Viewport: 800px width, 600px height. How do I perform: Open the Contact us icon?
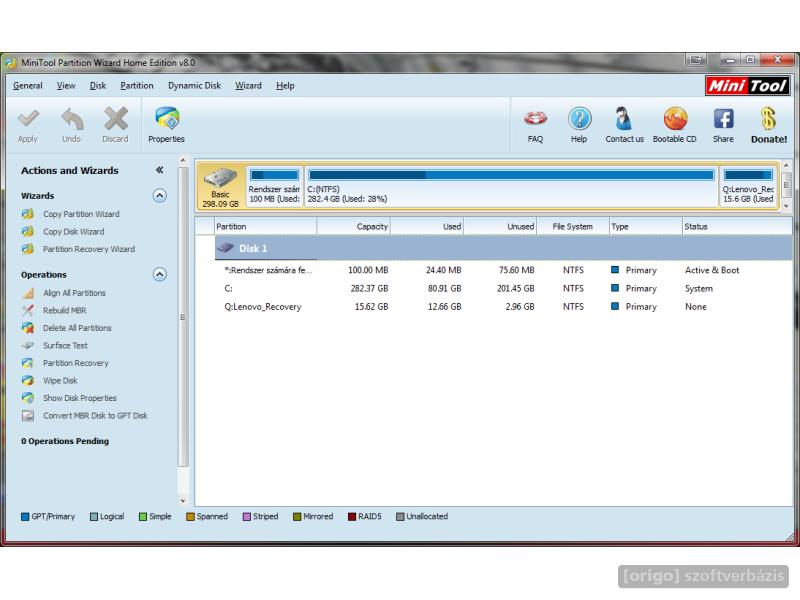point(623,118)
